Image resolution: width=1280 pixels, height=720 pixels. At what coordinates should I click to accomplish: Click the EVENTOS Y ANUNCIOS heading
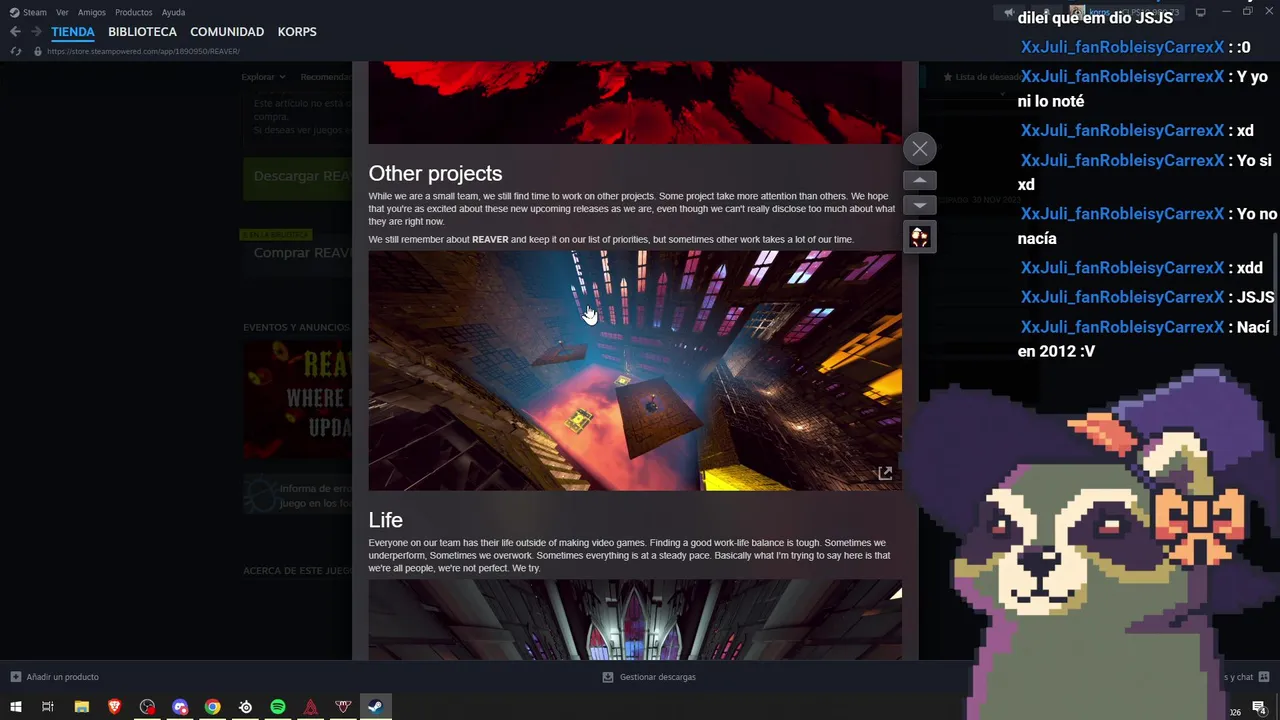tap(297, 327)
